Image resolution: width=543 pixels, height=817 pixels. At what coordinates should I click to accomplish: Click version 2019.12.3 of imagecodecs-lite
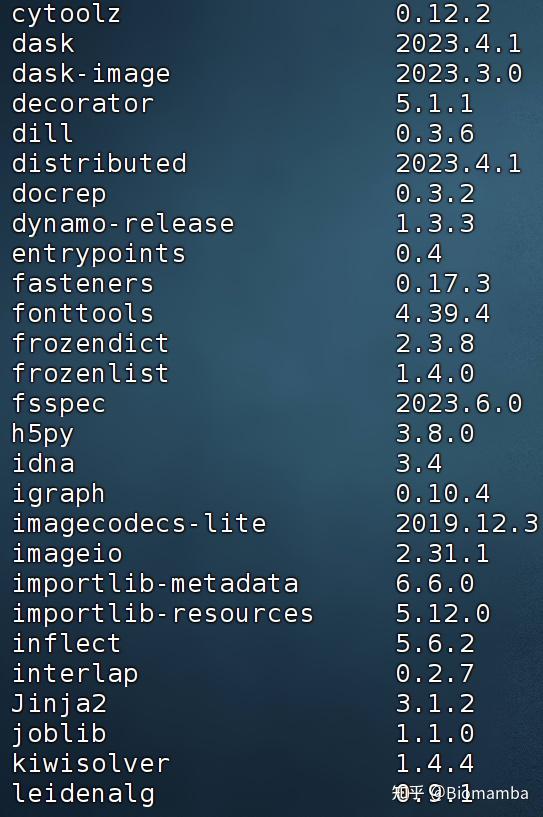[467, 523]
